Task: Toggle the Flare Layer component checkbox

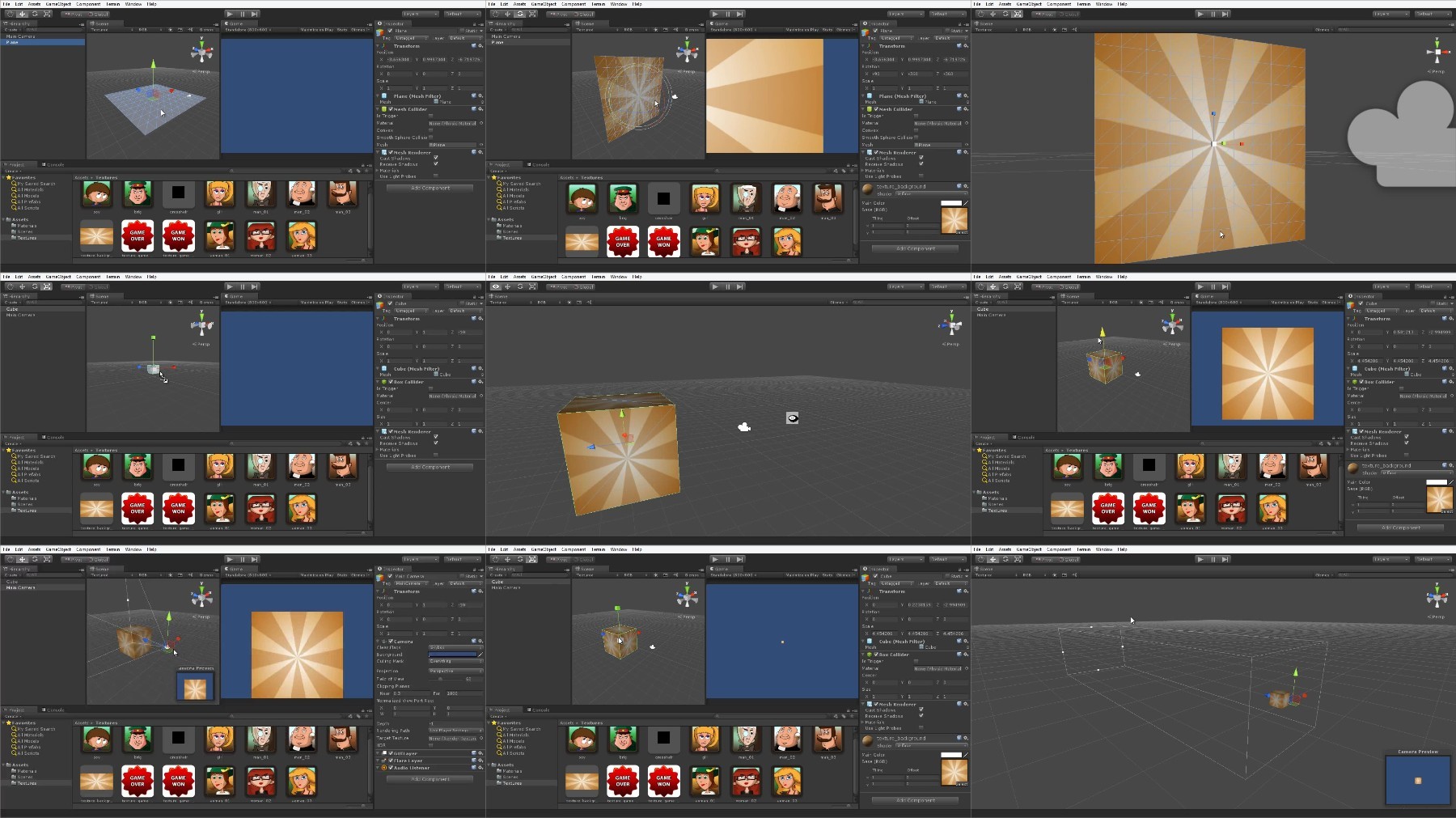Action: [x=392, y=761]
